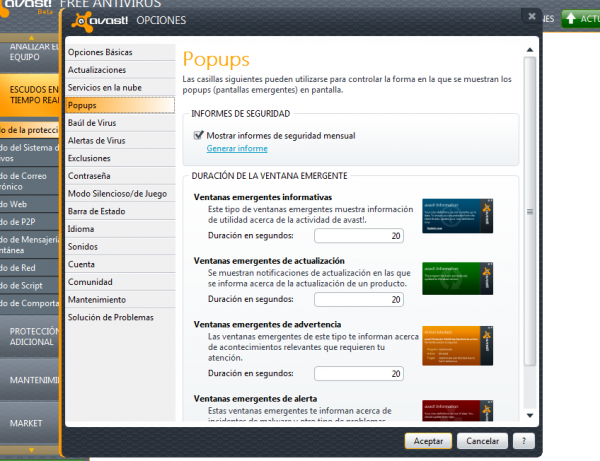This screenshot has height=461, width=600.
Task: Select Escudo Web item in main window
Action: point(29,204)
